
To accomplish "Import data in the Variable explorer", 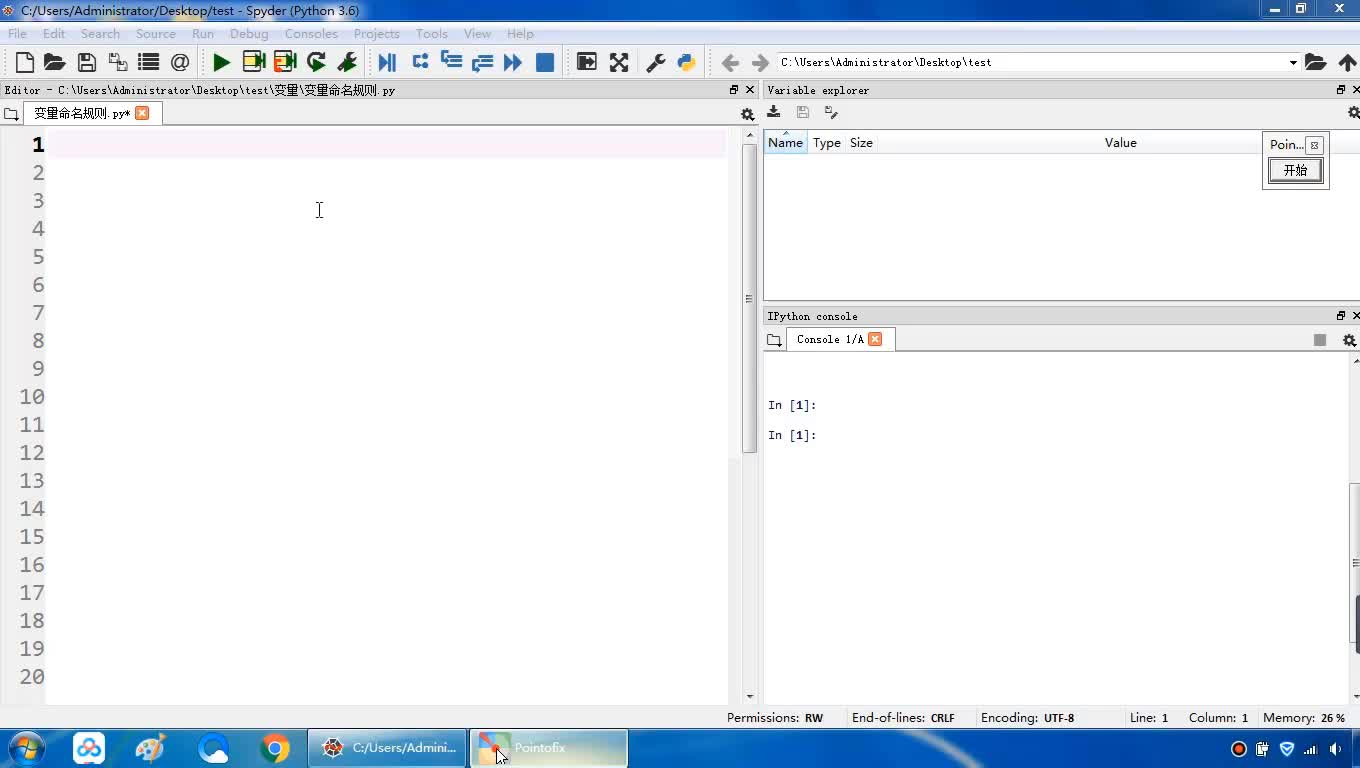I will 774,112.
